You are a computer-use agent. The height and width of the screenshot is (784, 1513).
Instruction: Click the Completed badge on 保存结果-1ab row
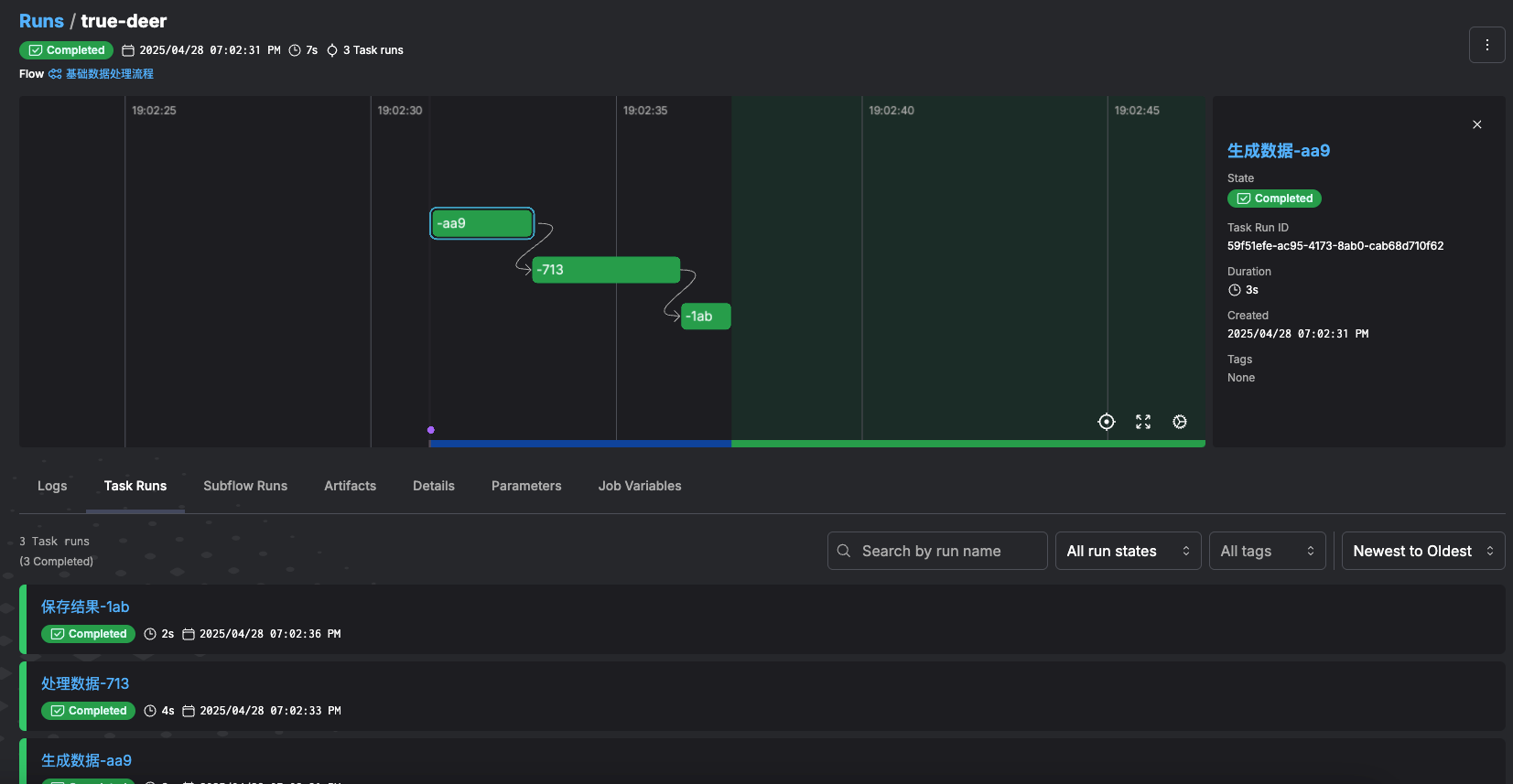pos(88,634)
